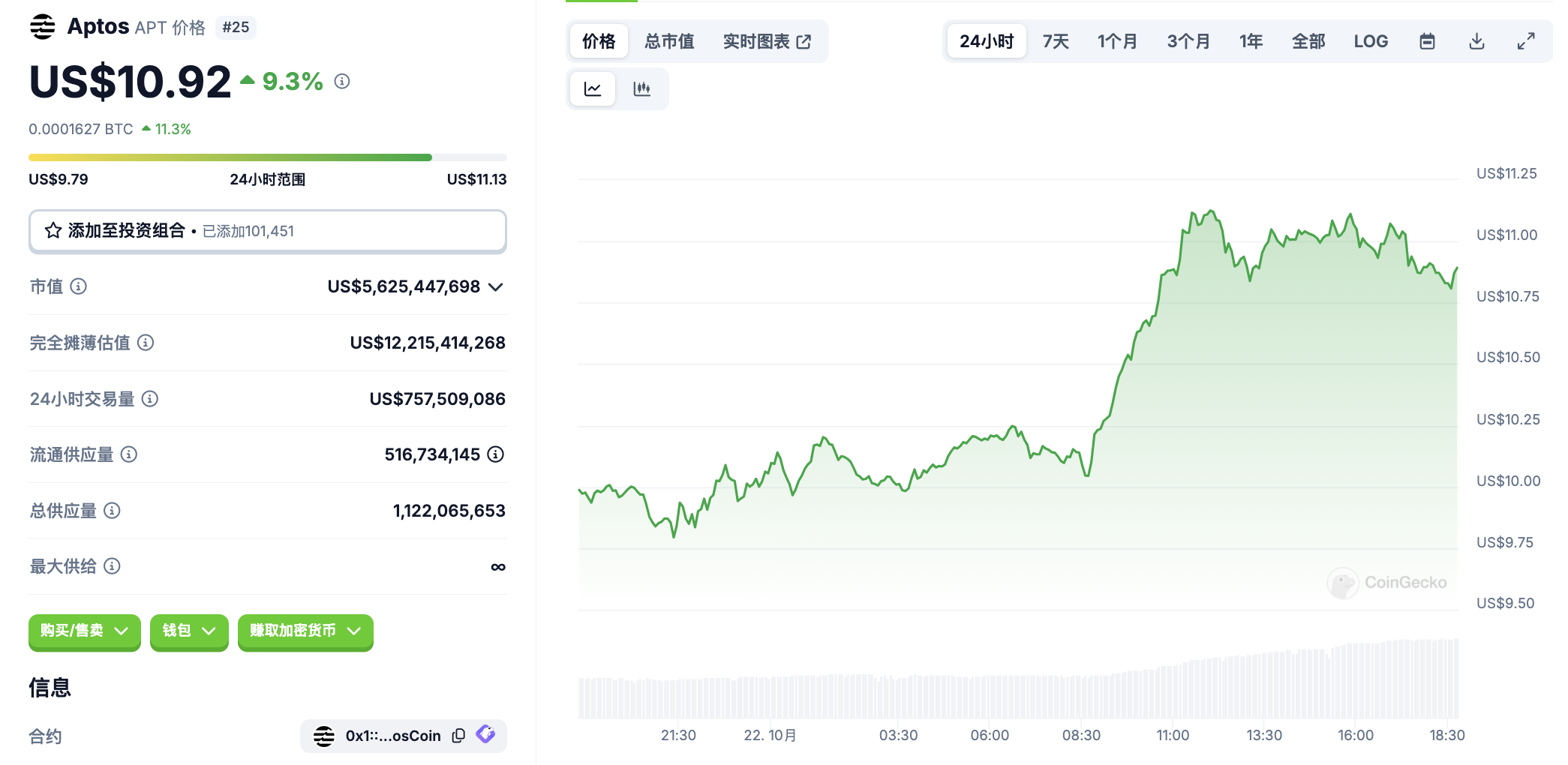Switch to the candlestick chart view icon
This screenshot has width=1568, height=765.
pyautogui.click(x=641, y=89)
